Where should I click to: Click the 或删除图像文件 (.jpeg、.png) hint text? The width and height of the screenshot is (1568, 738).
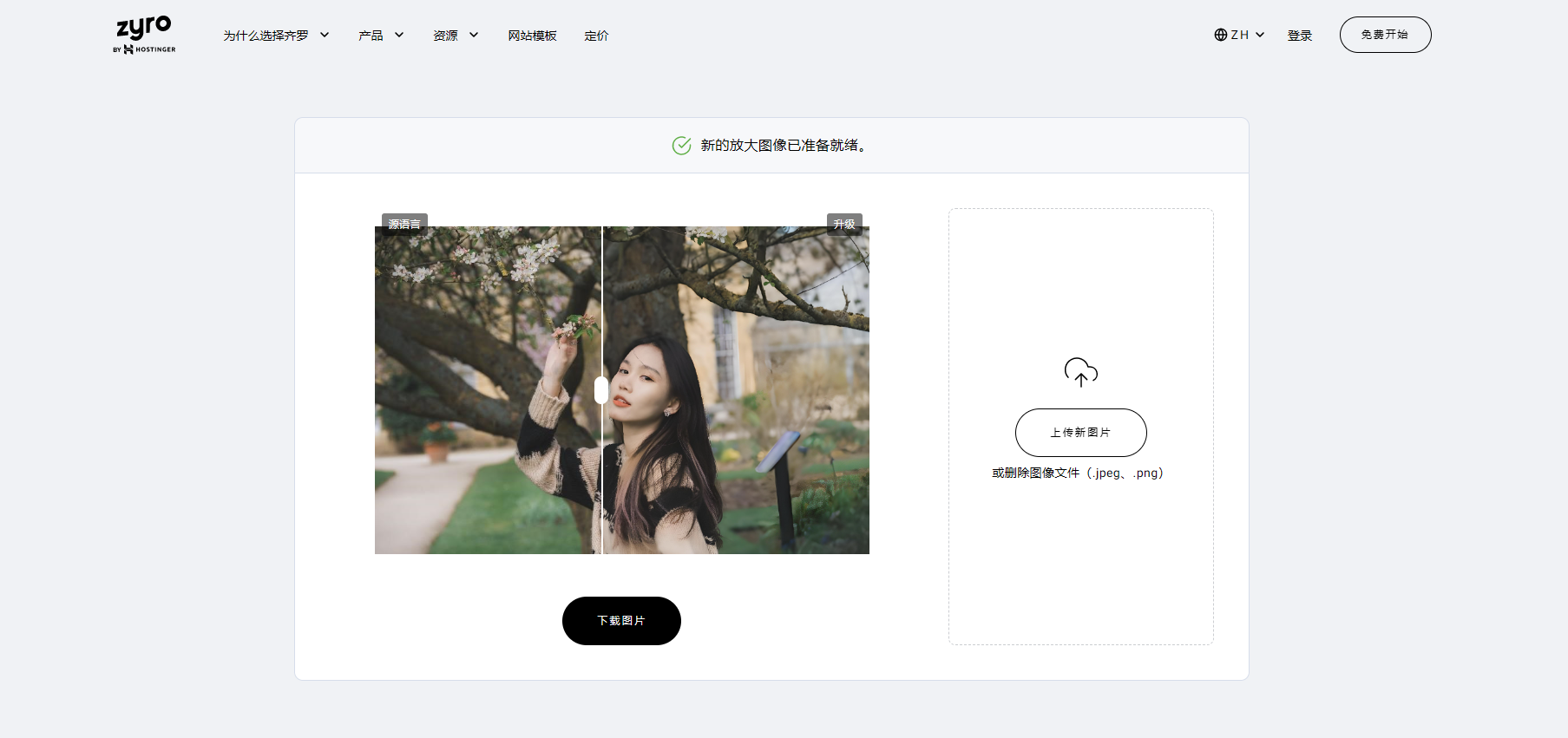coord(1078,473)
